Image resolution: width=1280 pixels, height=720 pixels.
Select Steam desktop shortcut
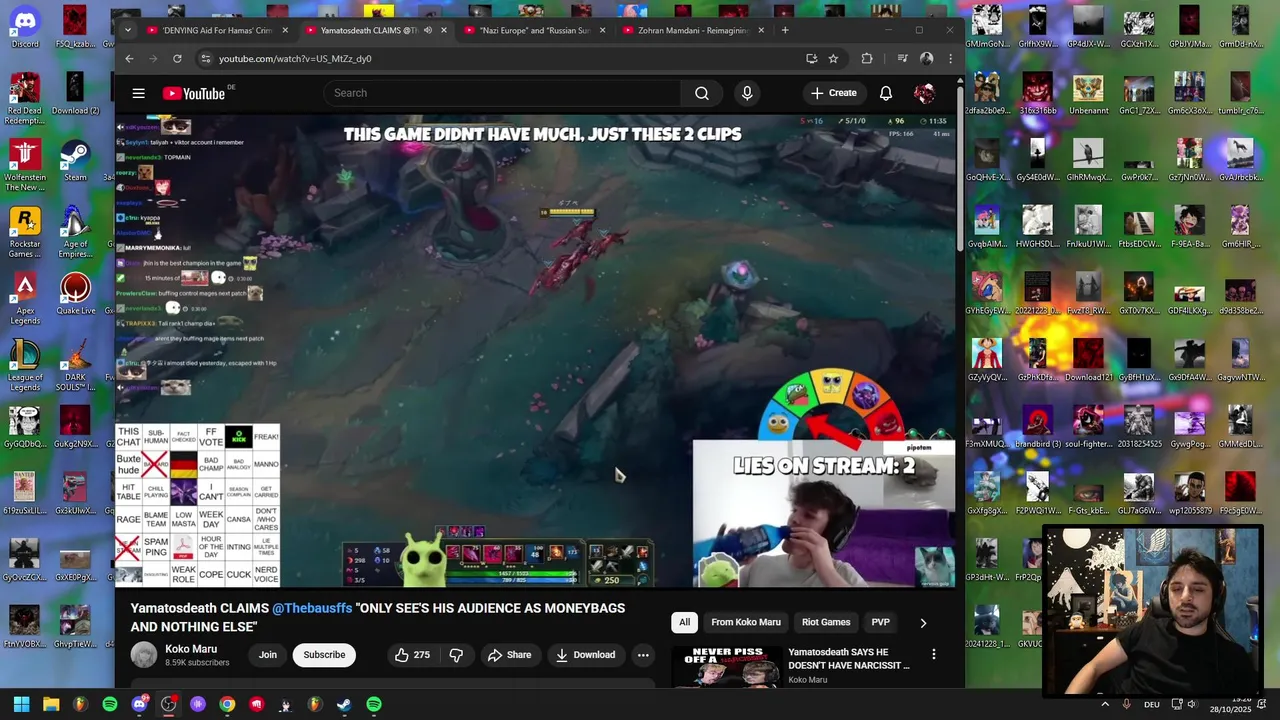[x=75, y=161]
